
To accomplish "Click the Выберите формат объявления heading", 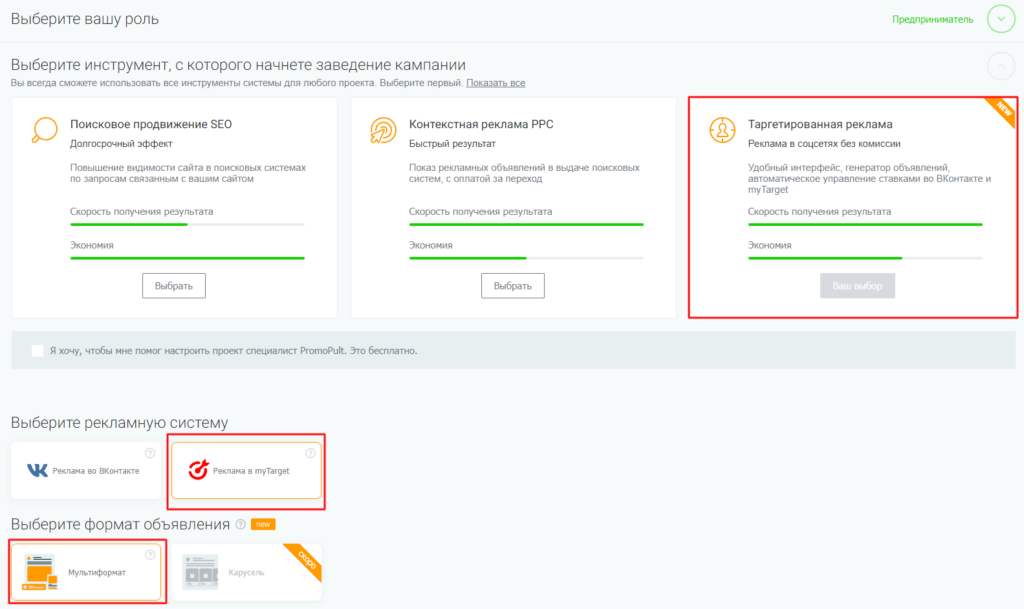I will click(120, 524).
